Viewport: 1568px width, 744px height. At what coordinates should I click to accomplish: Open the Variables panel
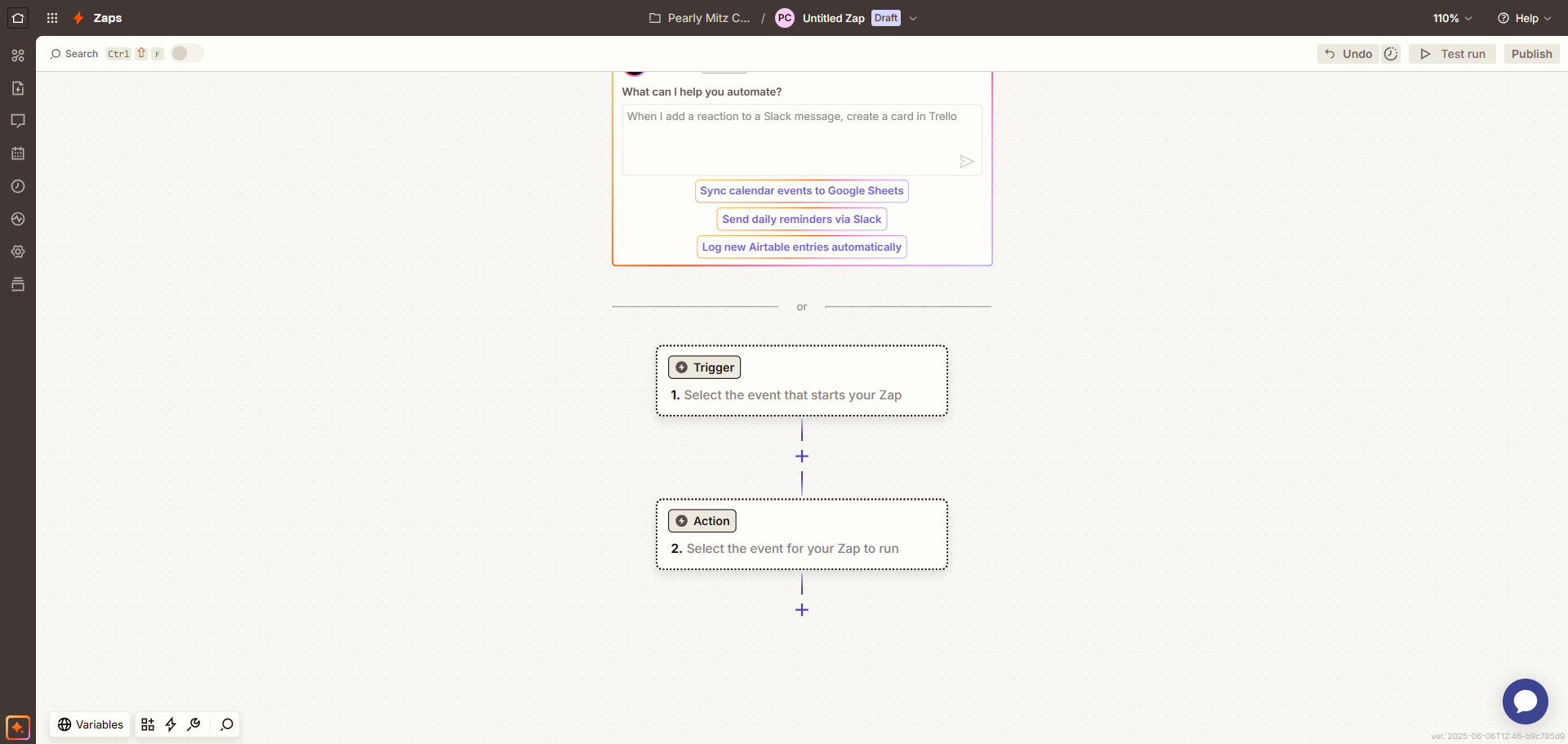click(91, 724)
